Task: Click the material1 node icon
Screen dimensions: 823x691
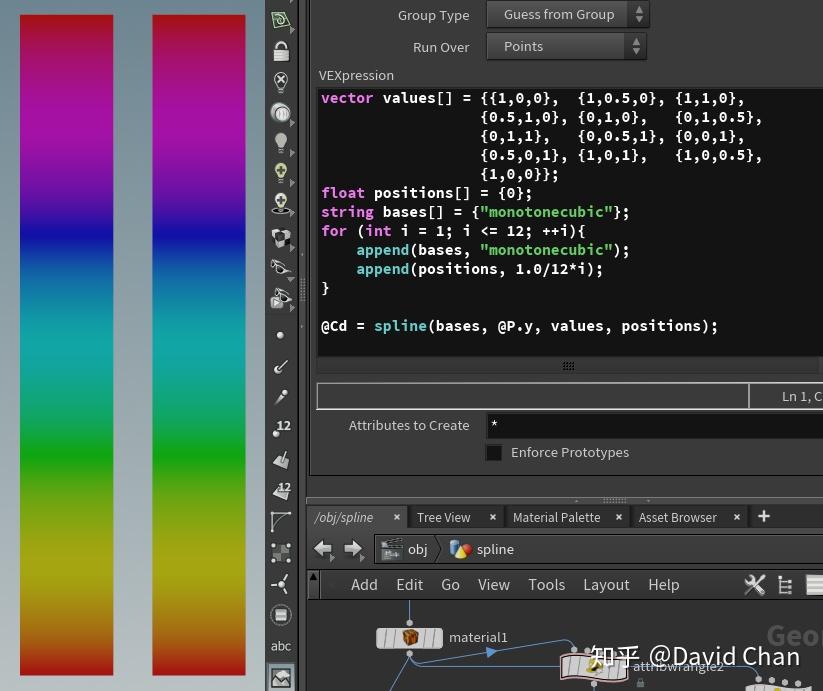Action: 409,638
